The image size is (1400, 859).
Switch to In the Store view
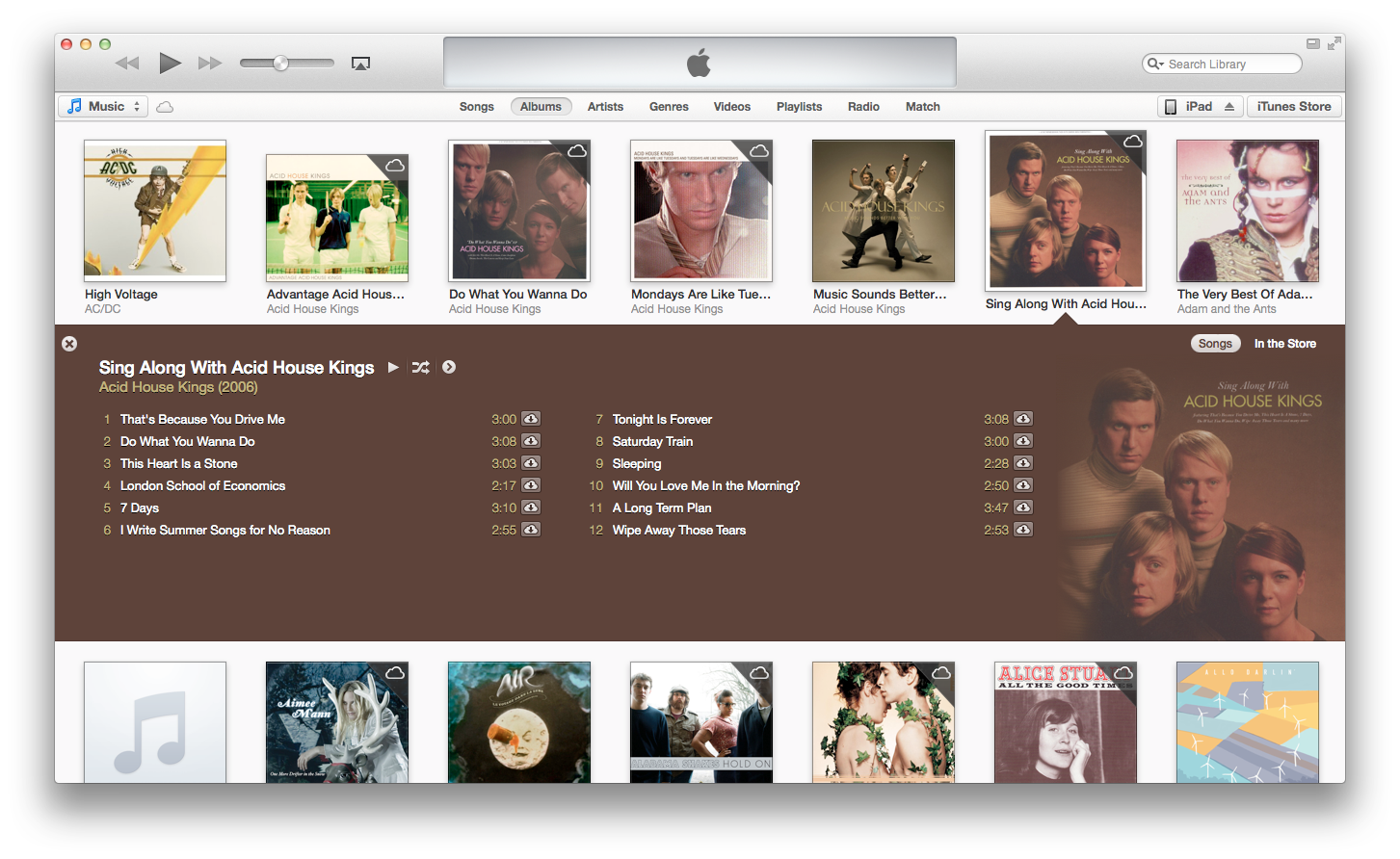[x=1285, y=344]
